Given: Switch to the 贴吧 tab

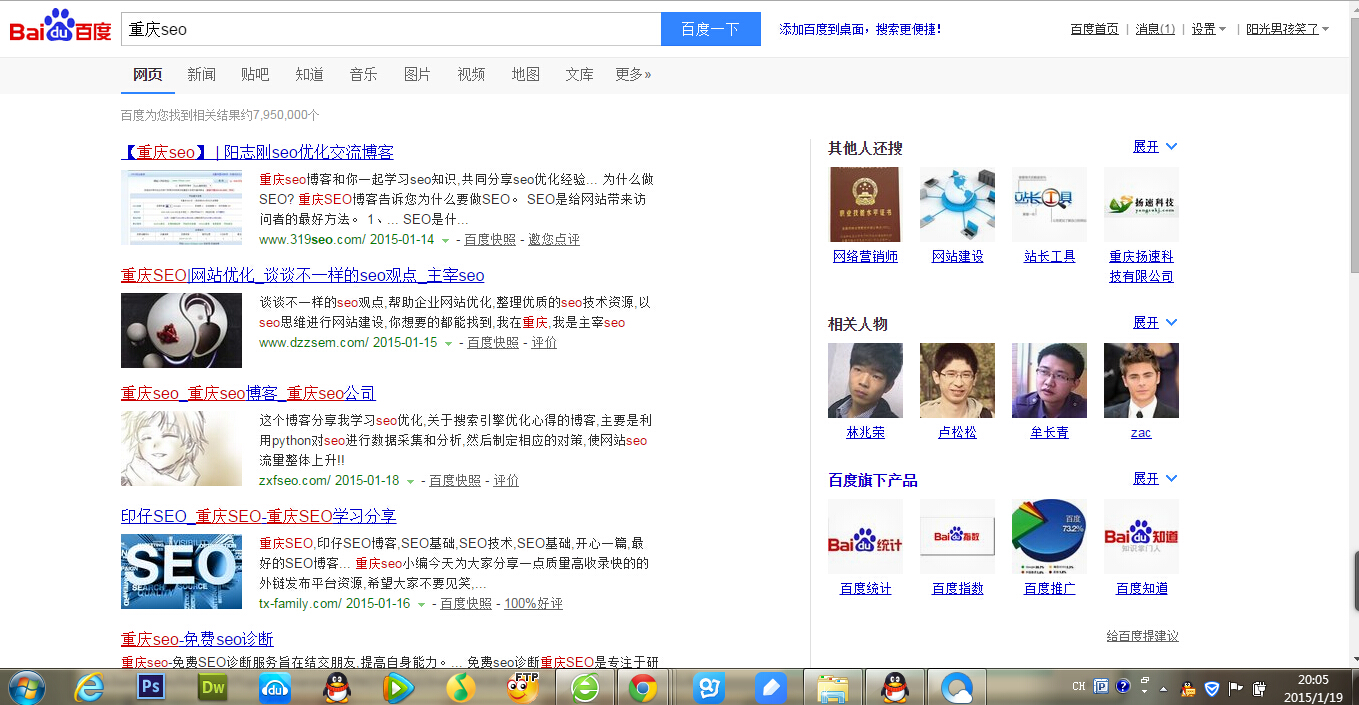Looking at the screenshot, I should point(255,74).
